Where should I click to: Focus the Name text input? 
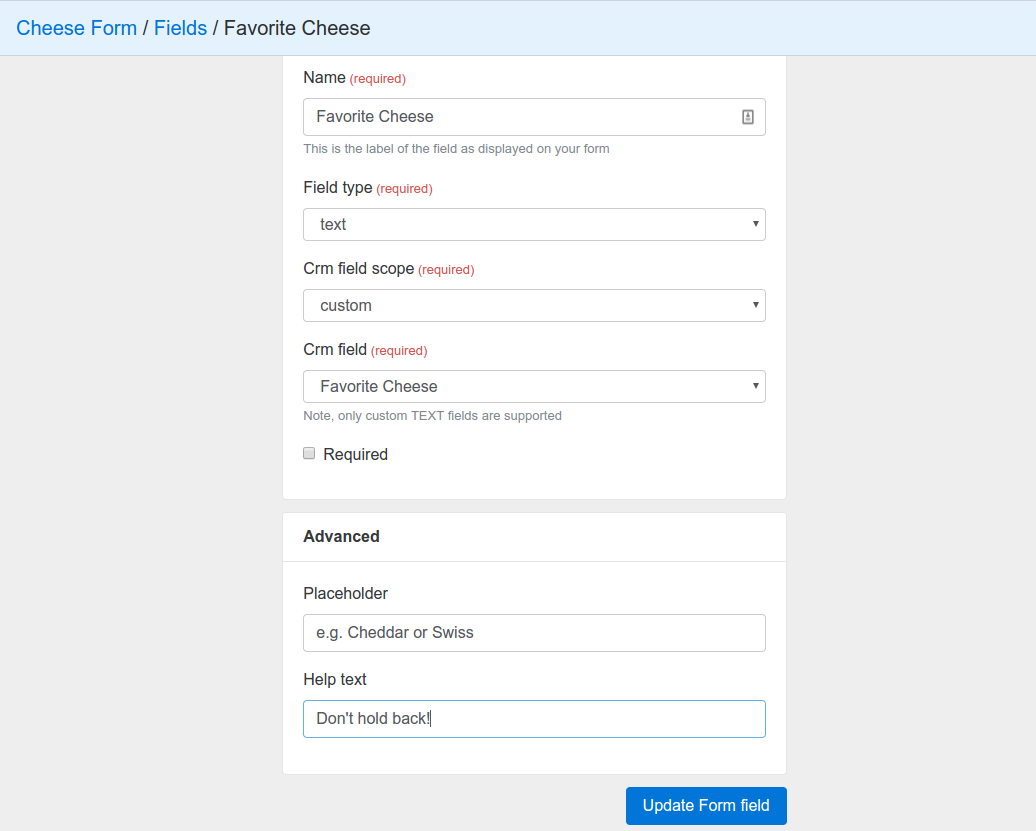(x=520, y=117)
